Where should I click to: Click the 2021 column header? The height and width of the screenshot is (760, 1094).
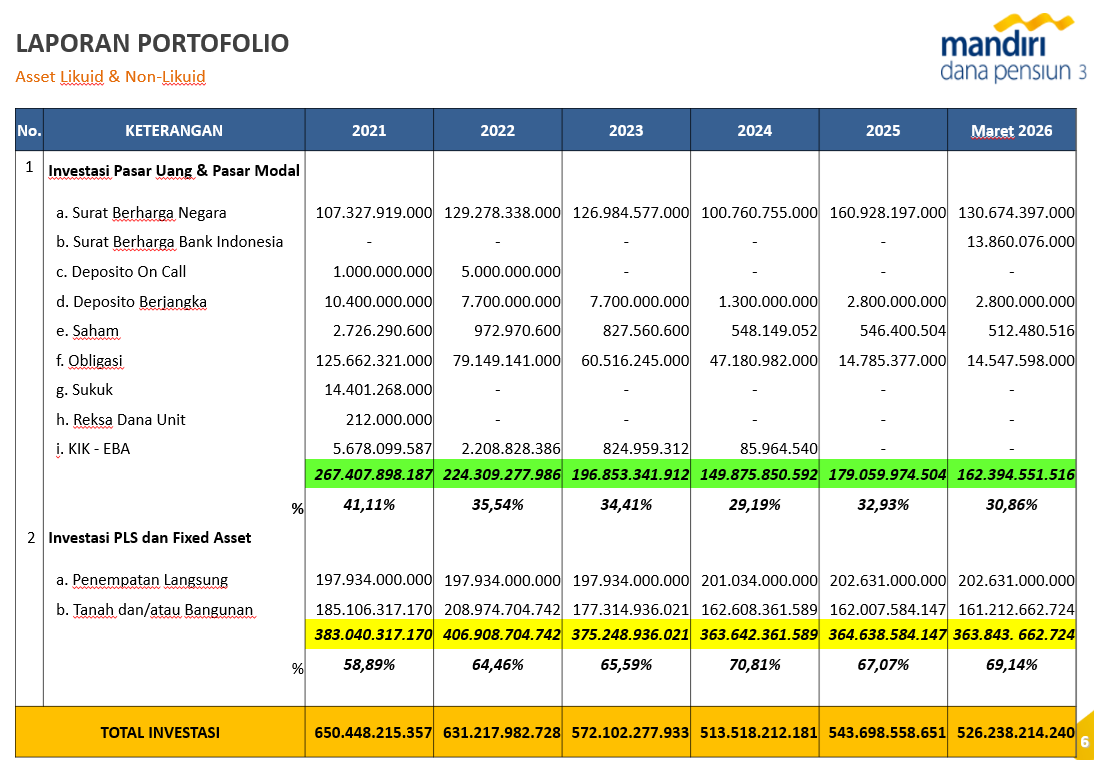pyautogui.click(x=369, y=130)
